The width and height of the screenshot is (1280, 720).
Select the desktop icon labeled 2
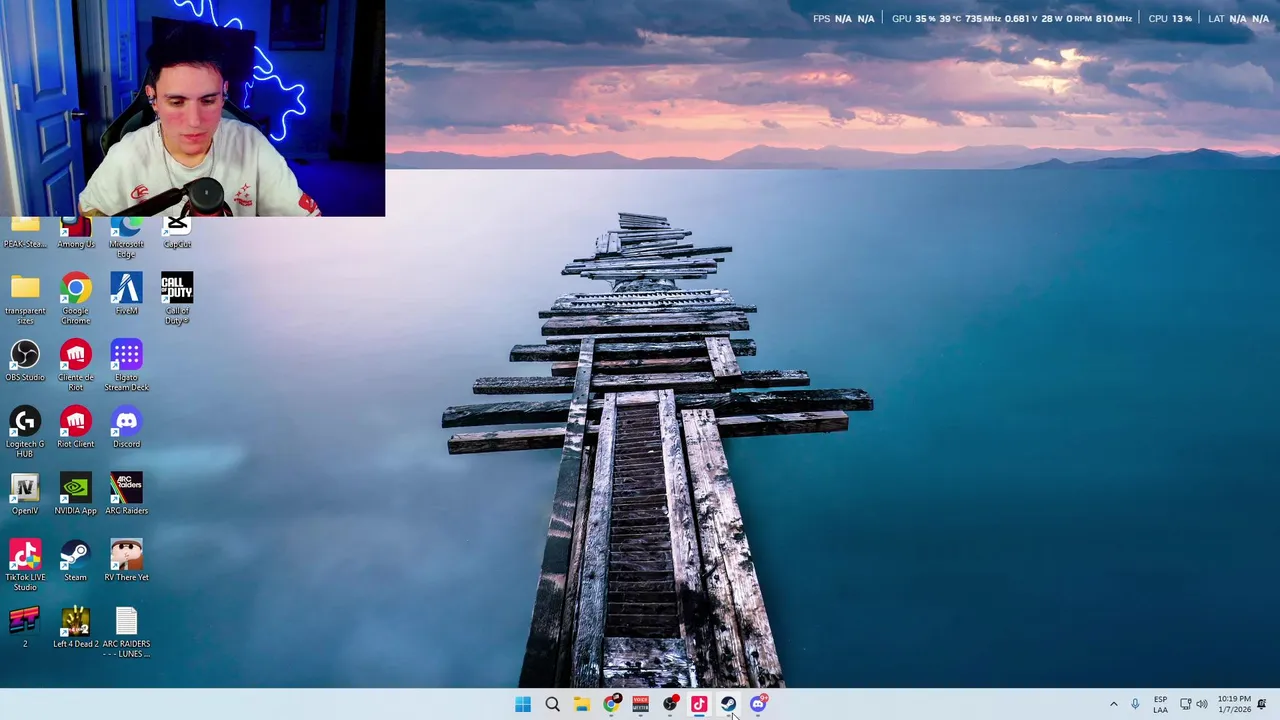25,627
